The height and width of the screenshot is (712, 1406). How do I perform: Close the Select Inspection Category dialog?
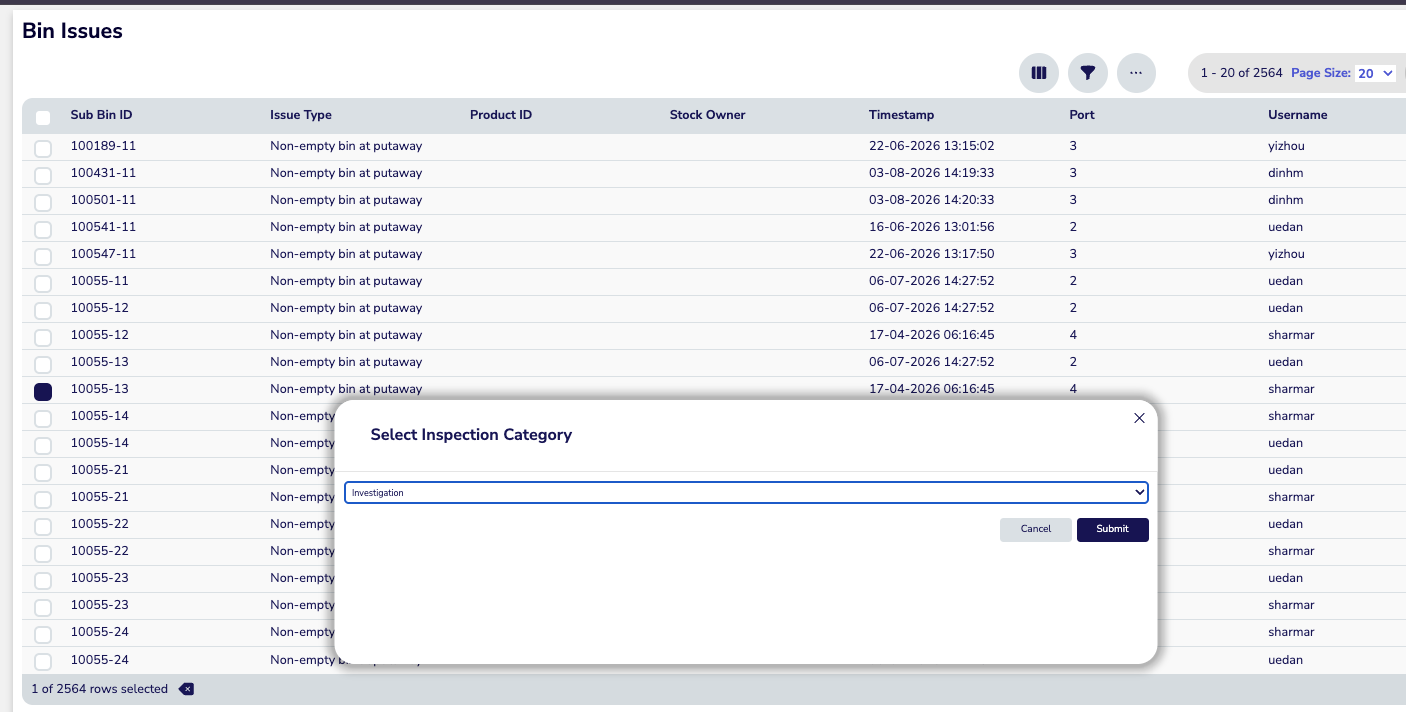point(1139,418)
